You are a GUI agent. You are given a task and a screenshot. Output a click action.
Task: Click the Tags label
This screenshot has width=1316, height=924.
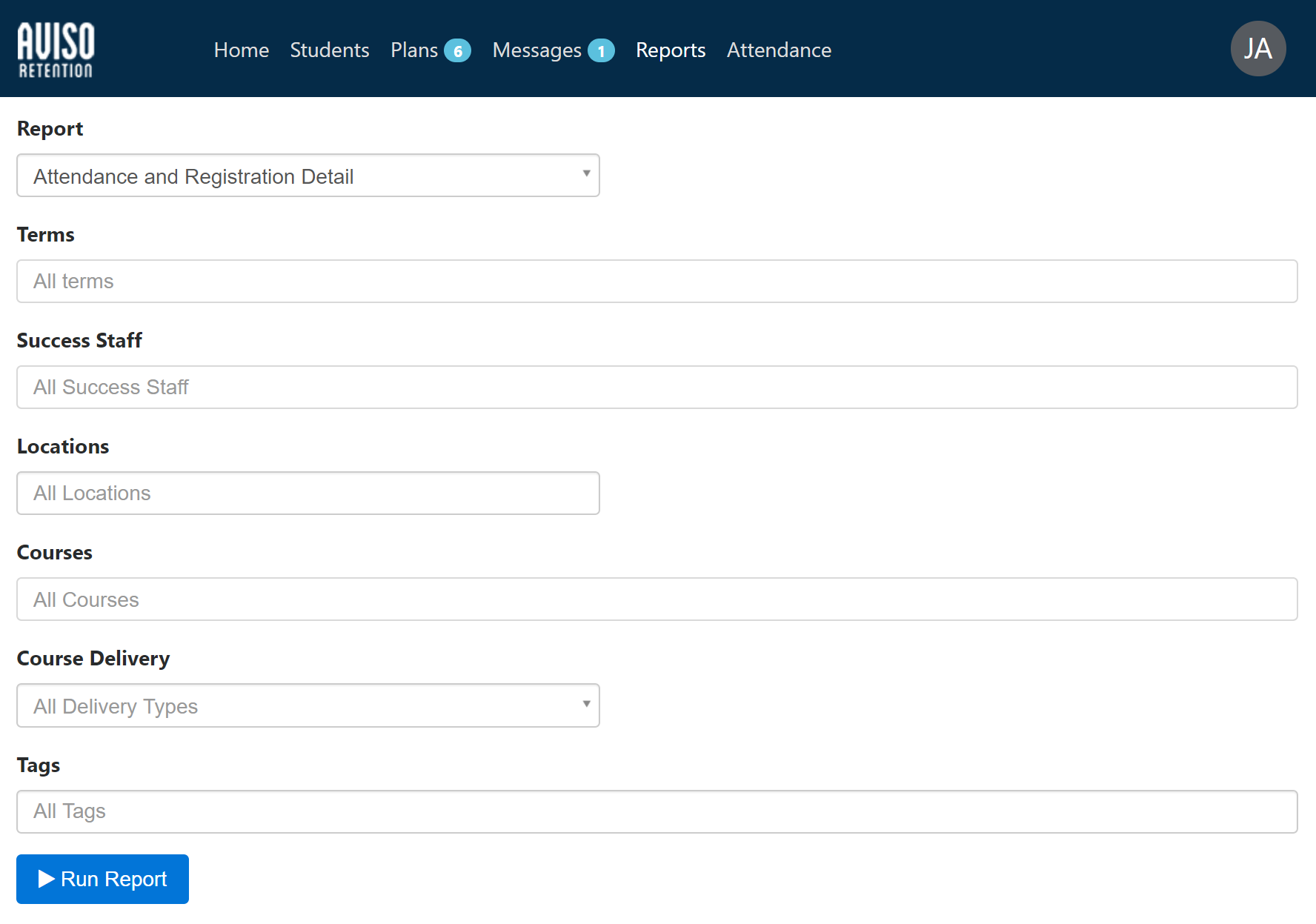click(x=39, y=765)
